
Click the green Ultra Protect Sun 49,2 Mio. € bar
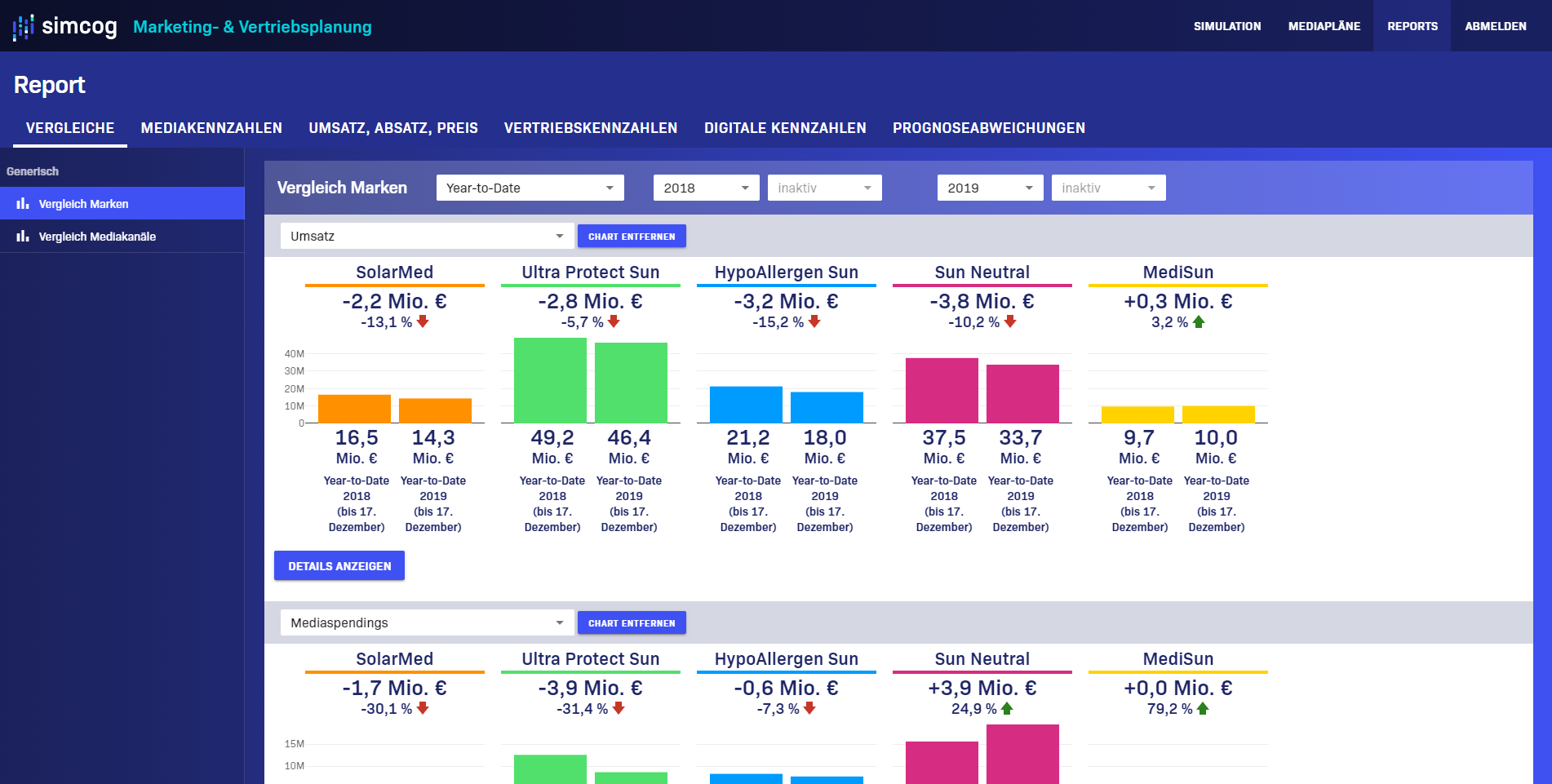coord(550,380)
